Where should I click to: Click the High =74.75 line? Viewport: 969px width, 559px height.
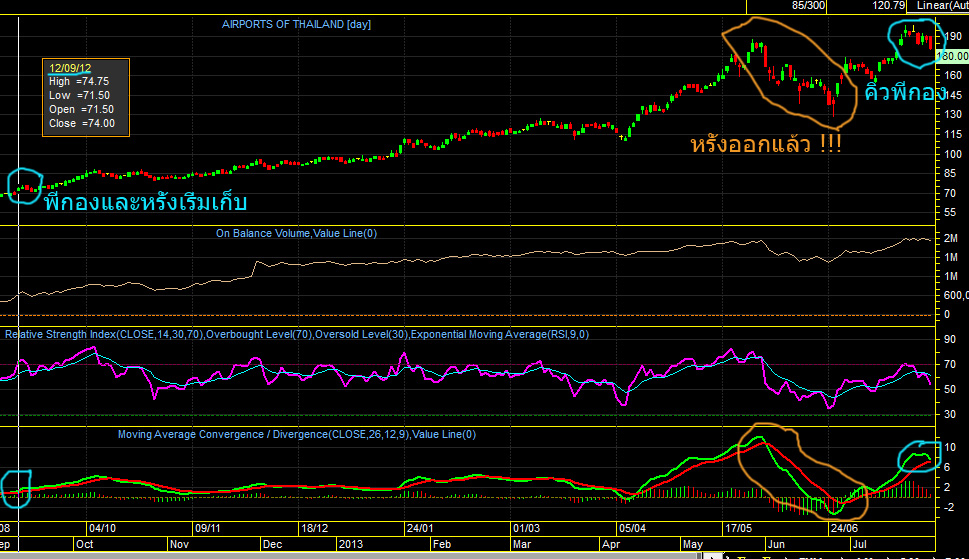79,82
